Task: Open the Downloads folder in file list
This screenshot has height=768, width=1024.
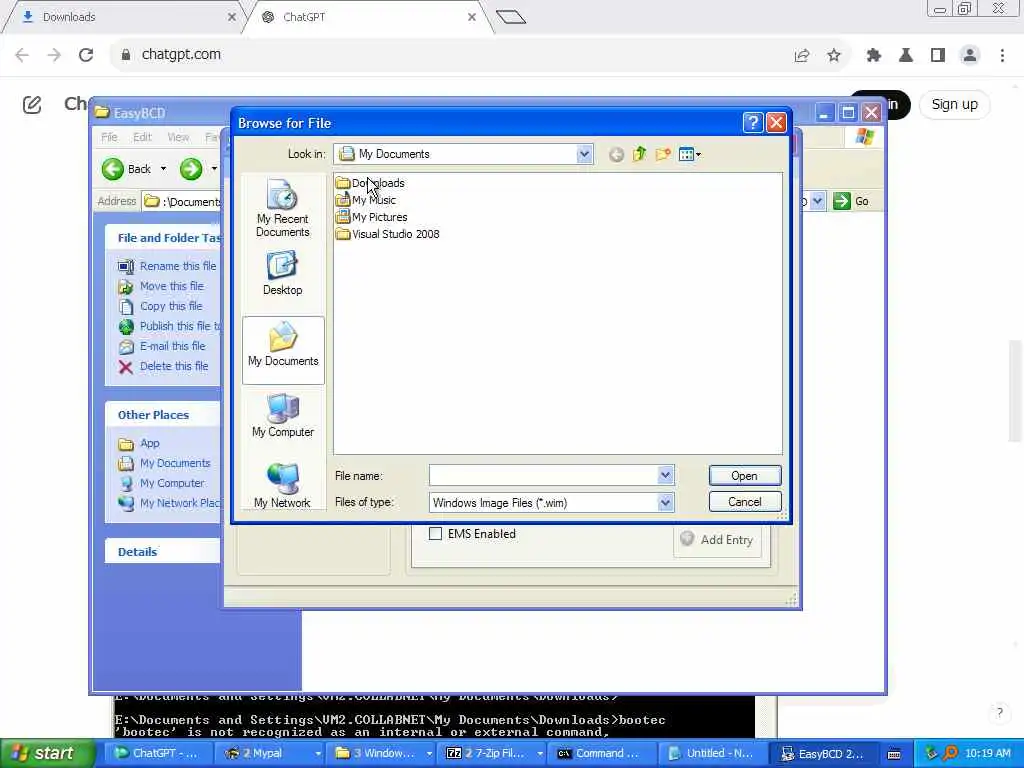Action: tap(370, 183)
